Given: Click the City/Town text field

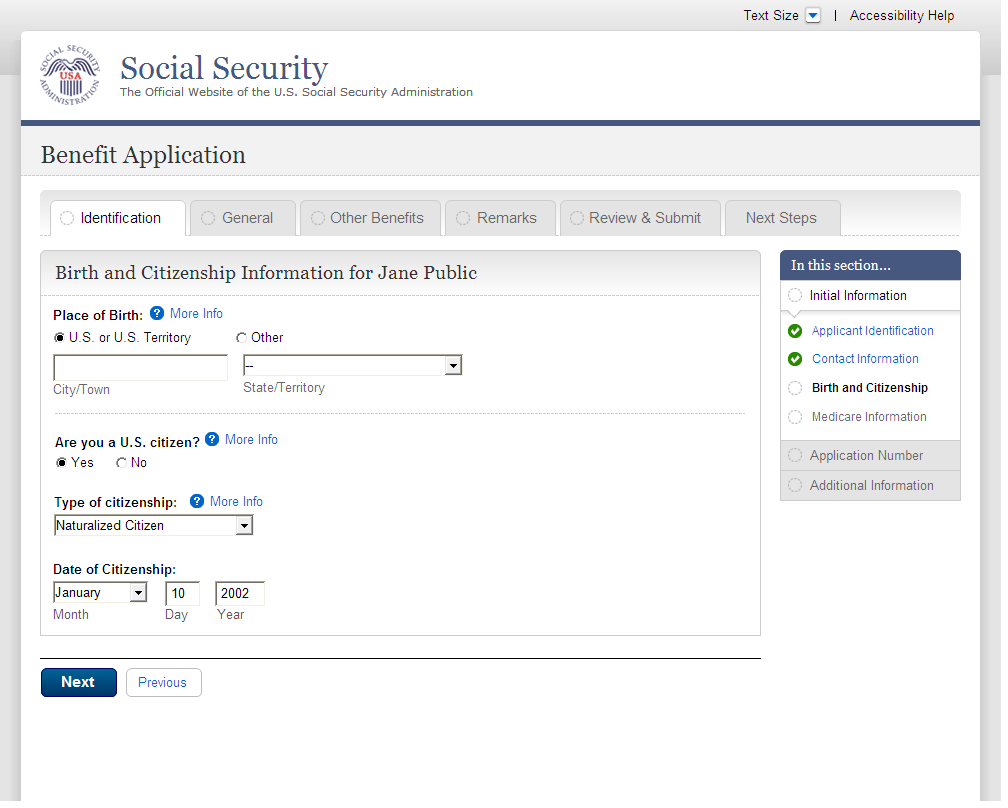Looking at the screenshot, I should [x=140, y=368].
